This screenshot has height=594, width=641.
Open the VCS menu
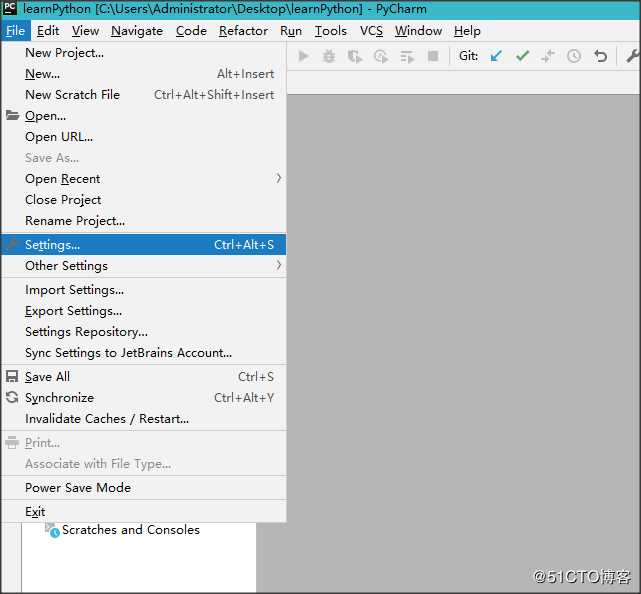coord(371,31)
